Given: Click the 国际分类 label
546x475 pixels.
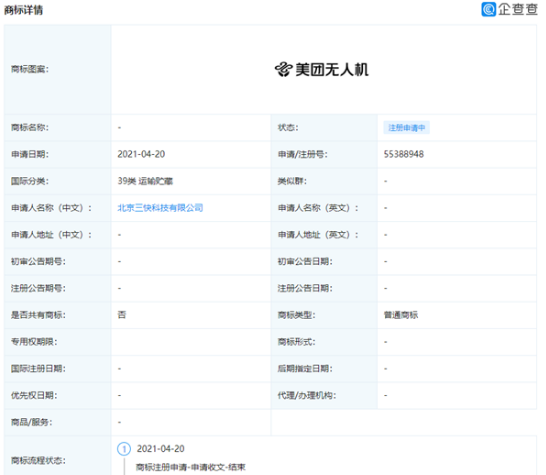Looking at the screenshot, I should [x=30, y=181].
